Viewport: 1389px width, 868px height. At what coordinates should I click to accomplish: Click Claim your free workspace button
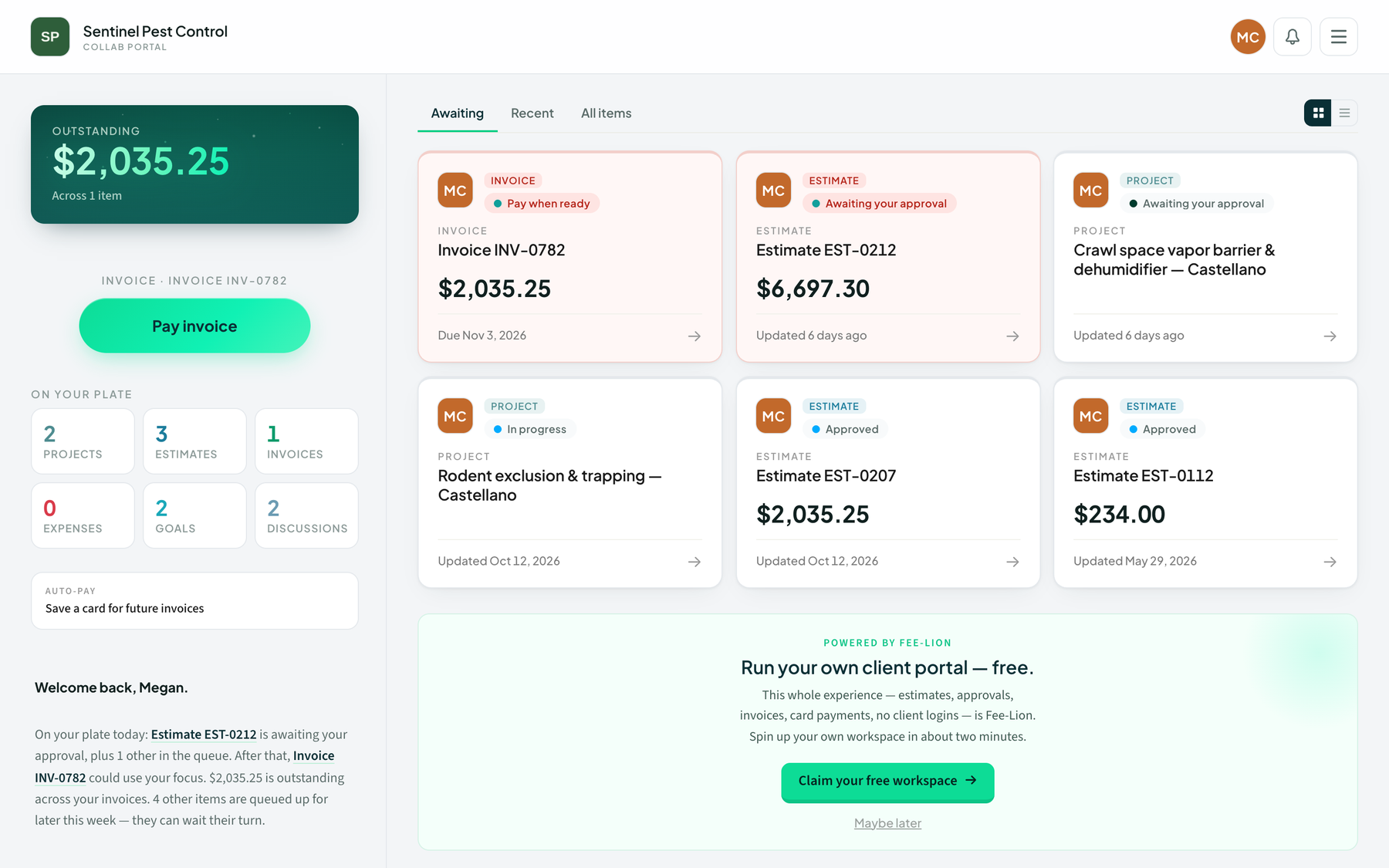[x=887, y=782]
